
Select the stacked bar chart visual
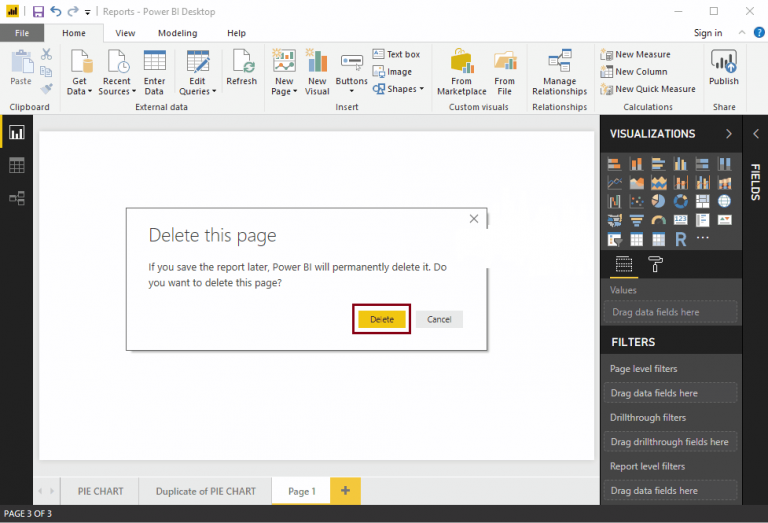click(x=614, y=164)
